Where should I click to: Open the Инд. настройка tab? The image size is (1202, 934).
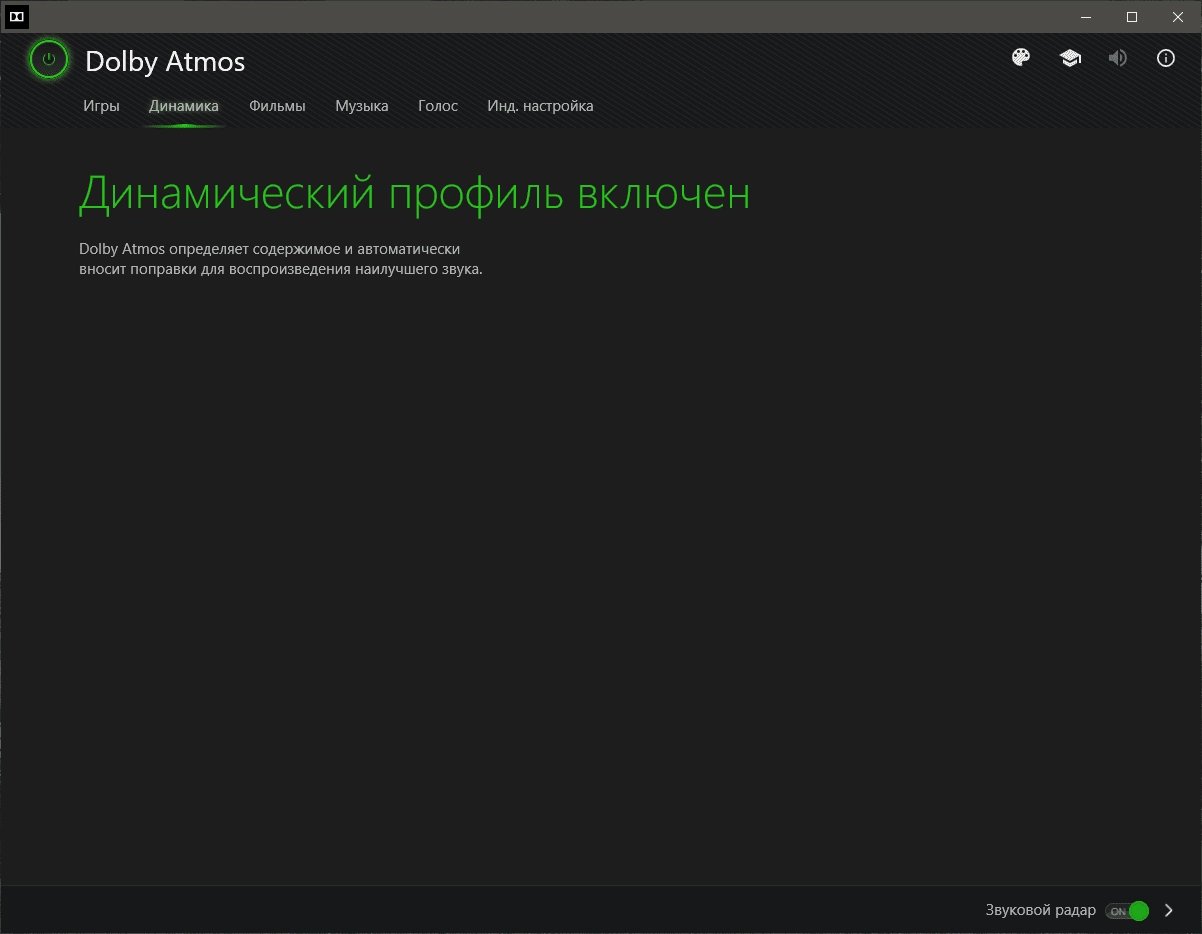(540, 106)
